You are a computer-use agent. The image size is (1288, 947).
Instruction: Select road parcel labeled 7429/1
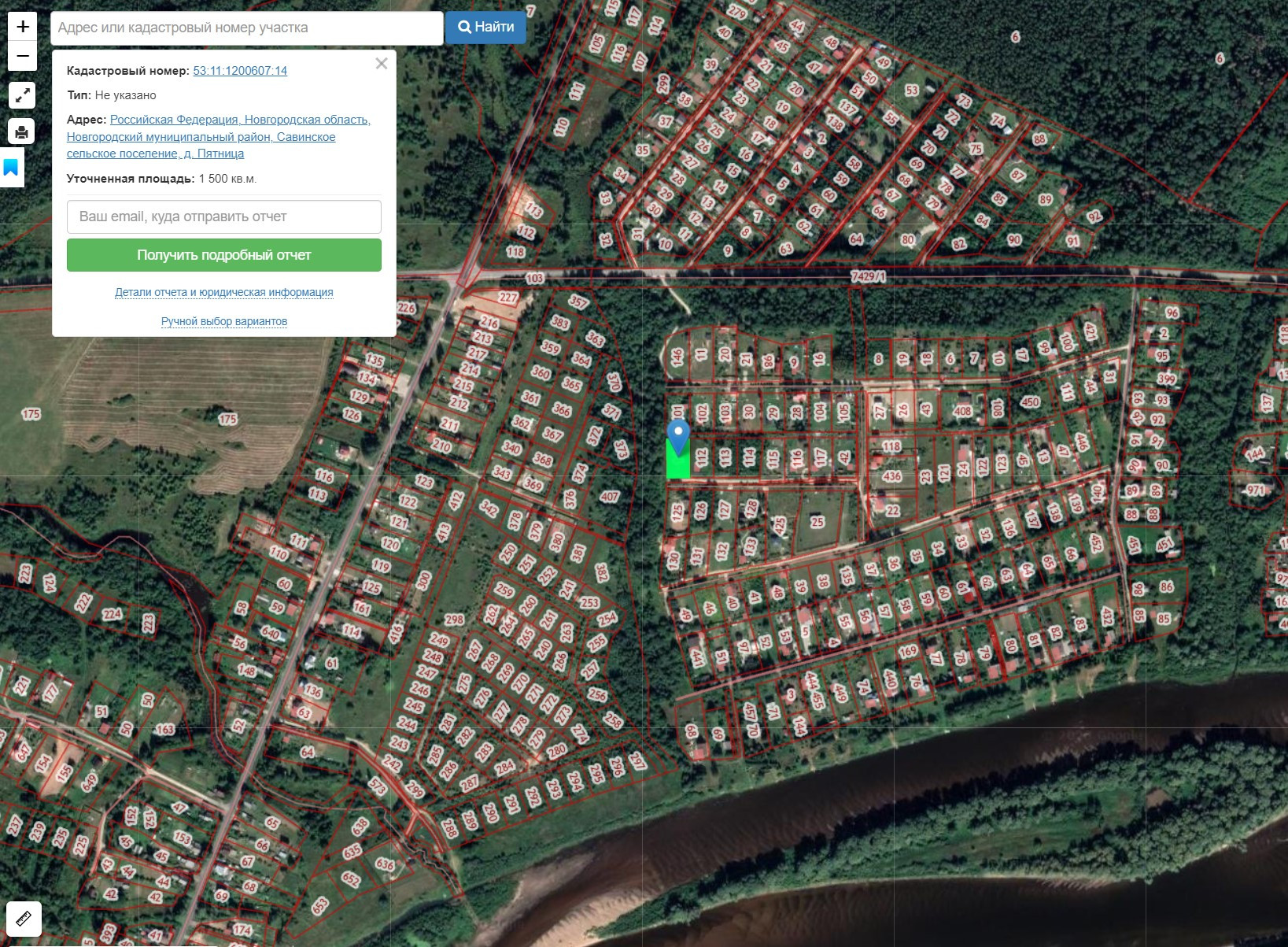[868, 277]
